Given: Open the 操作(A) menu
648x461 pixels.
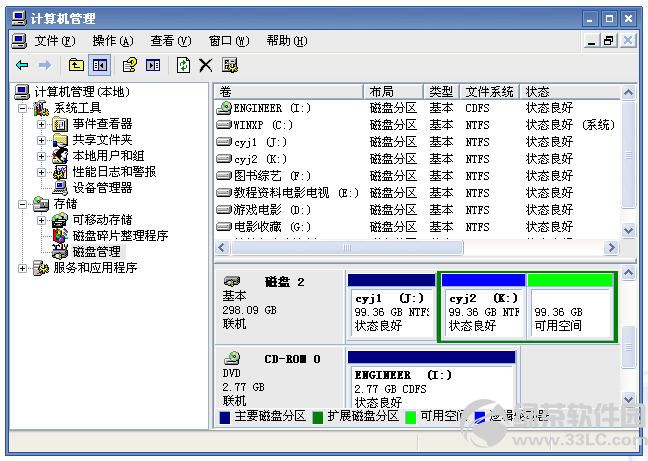Looking at the screenshot, I should pyautogui.click(x=112, y=41).
